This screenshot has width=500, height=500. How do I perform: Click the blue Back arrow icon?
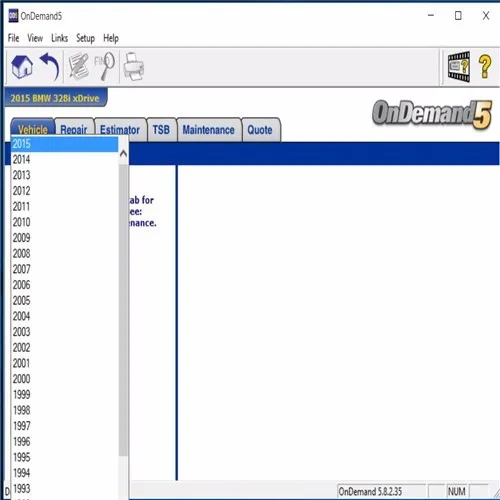(49, 67)
